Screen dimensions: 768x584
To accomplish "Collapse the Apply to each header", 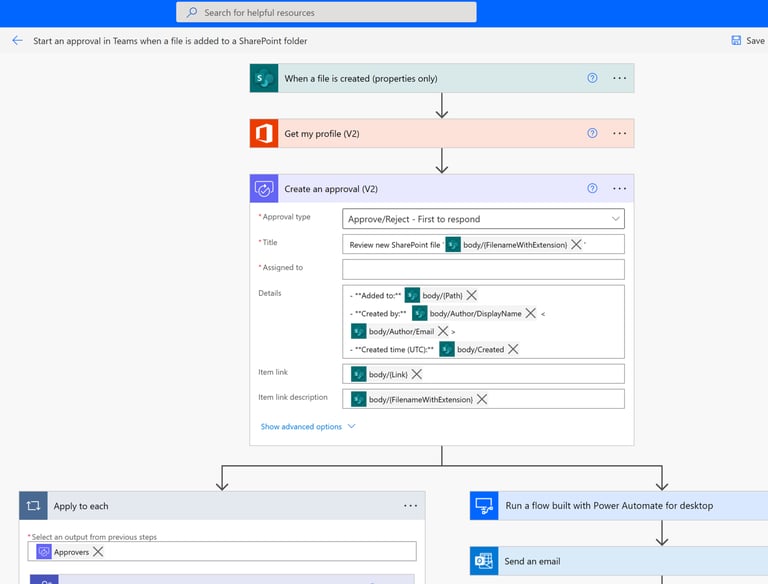I will coord(222,506).
